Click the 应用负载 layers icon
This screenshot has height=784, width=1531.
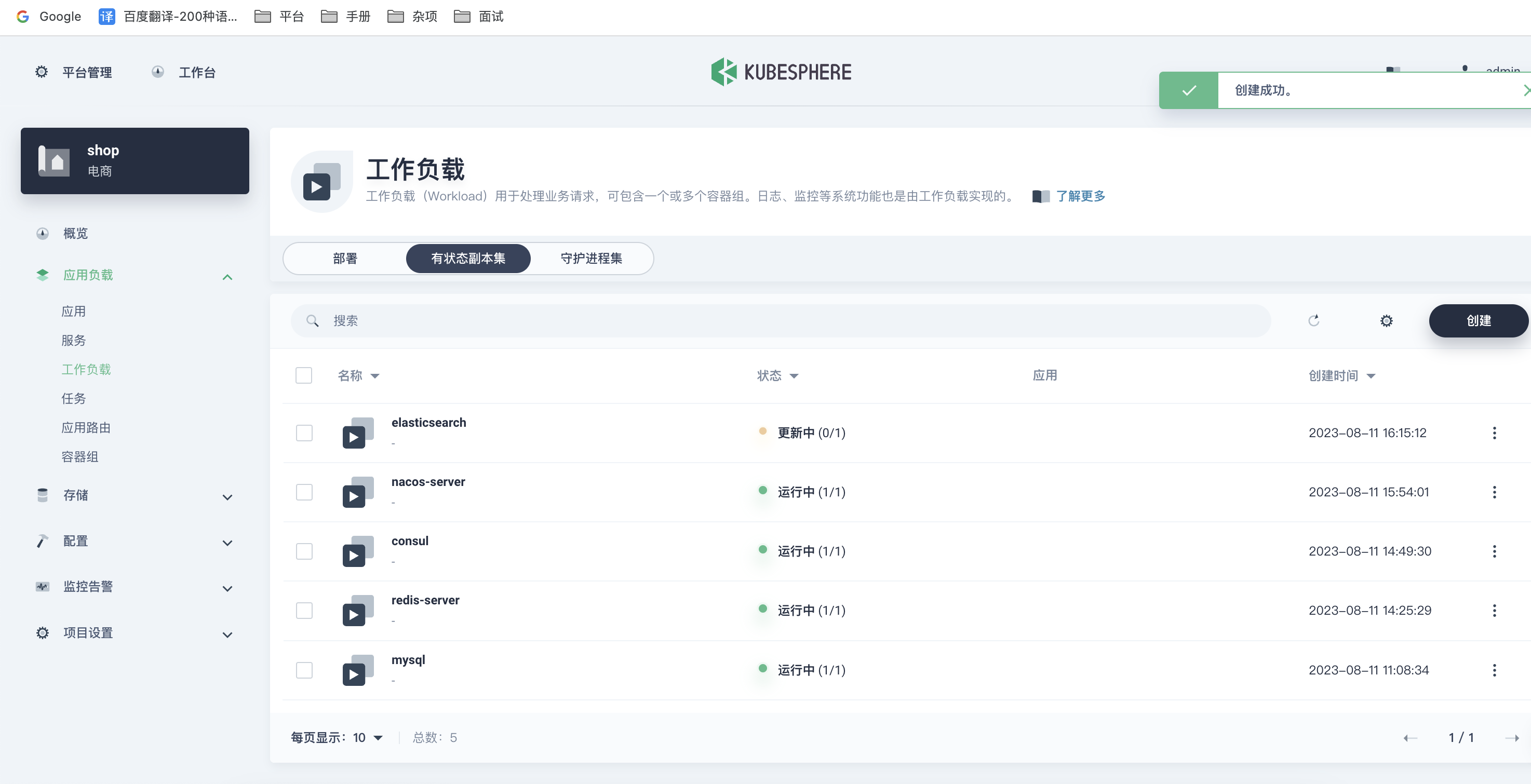pos(42,275)
